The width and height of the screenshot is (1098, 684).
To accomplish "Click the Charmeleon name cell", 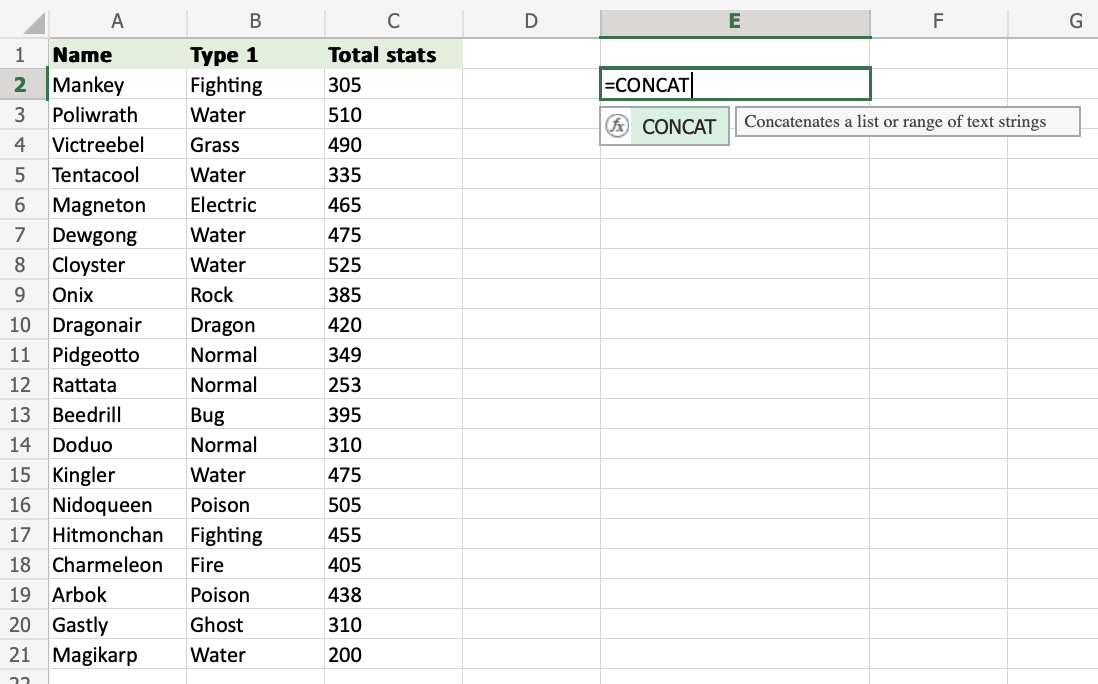I will click(x=117, y=565).
